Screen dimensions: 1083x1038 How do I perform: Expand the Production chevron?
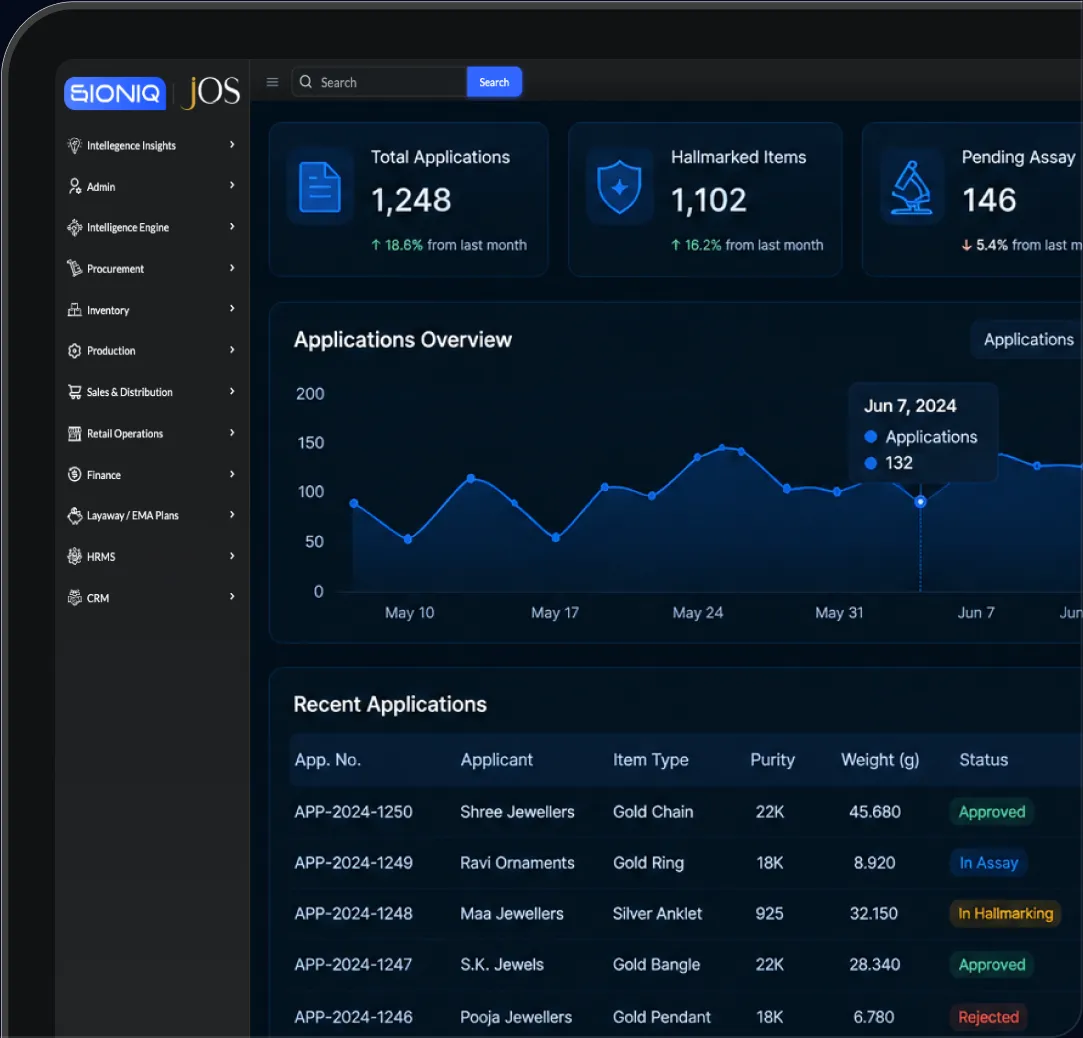pos(232,350)
